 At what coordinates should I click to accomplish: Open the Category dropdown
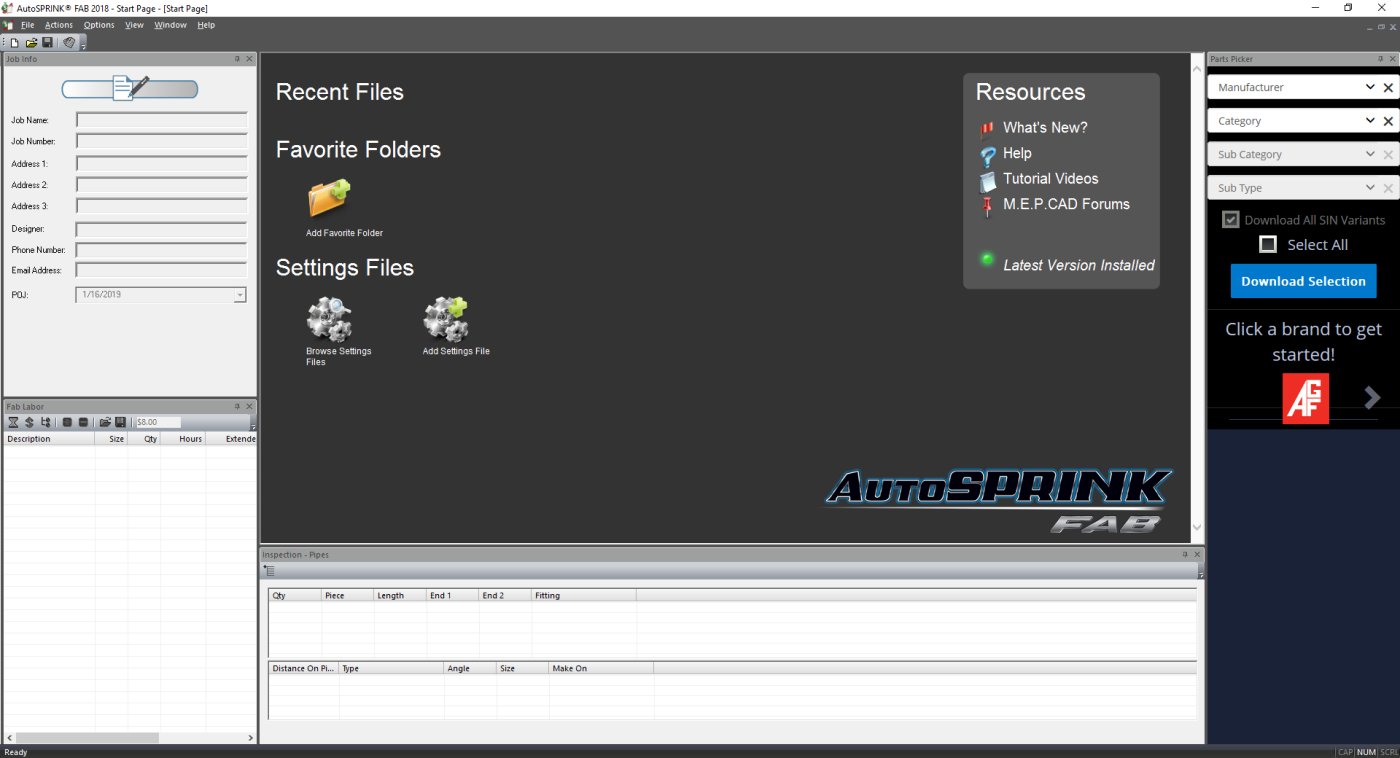pos(1371,120)
